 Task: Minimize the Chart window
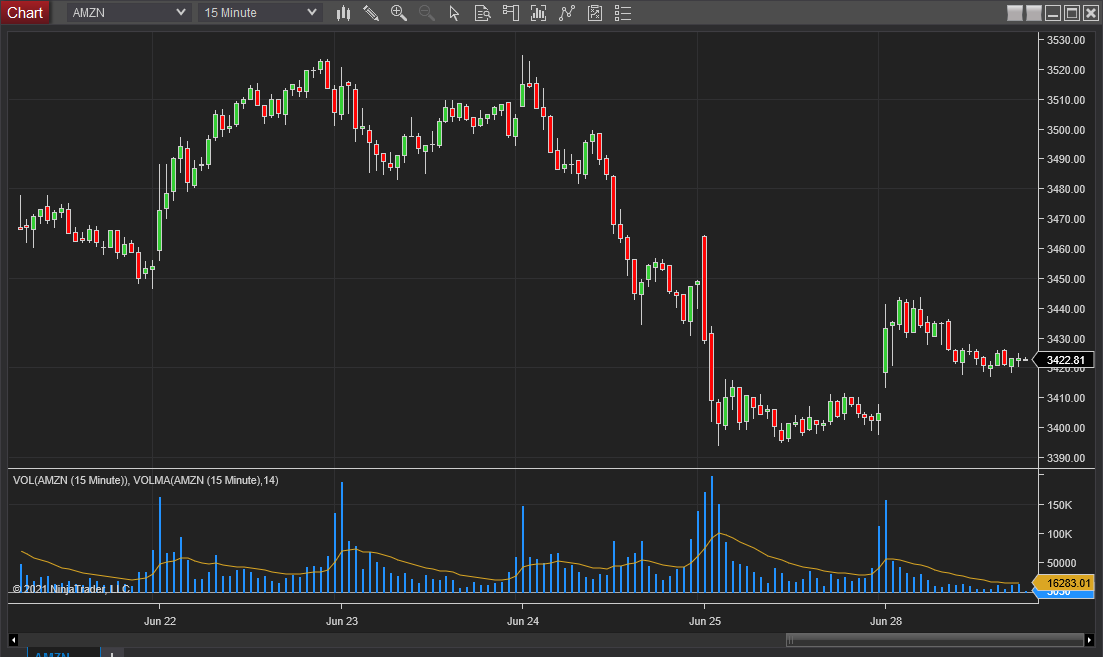pyautogui.click(x=1053, y=13)
